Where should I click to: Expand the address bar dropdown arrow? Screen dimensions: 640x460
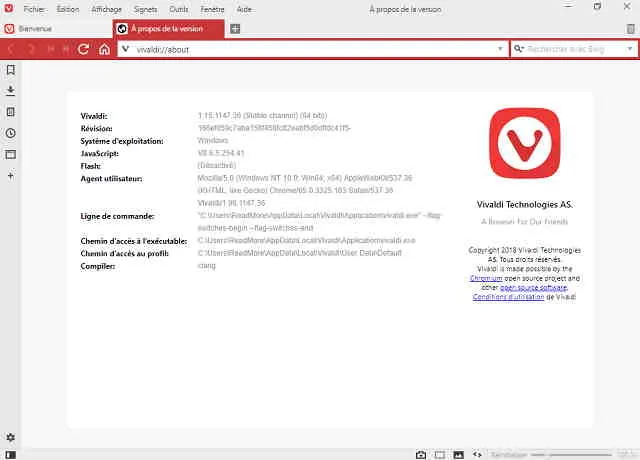(500, 49)
